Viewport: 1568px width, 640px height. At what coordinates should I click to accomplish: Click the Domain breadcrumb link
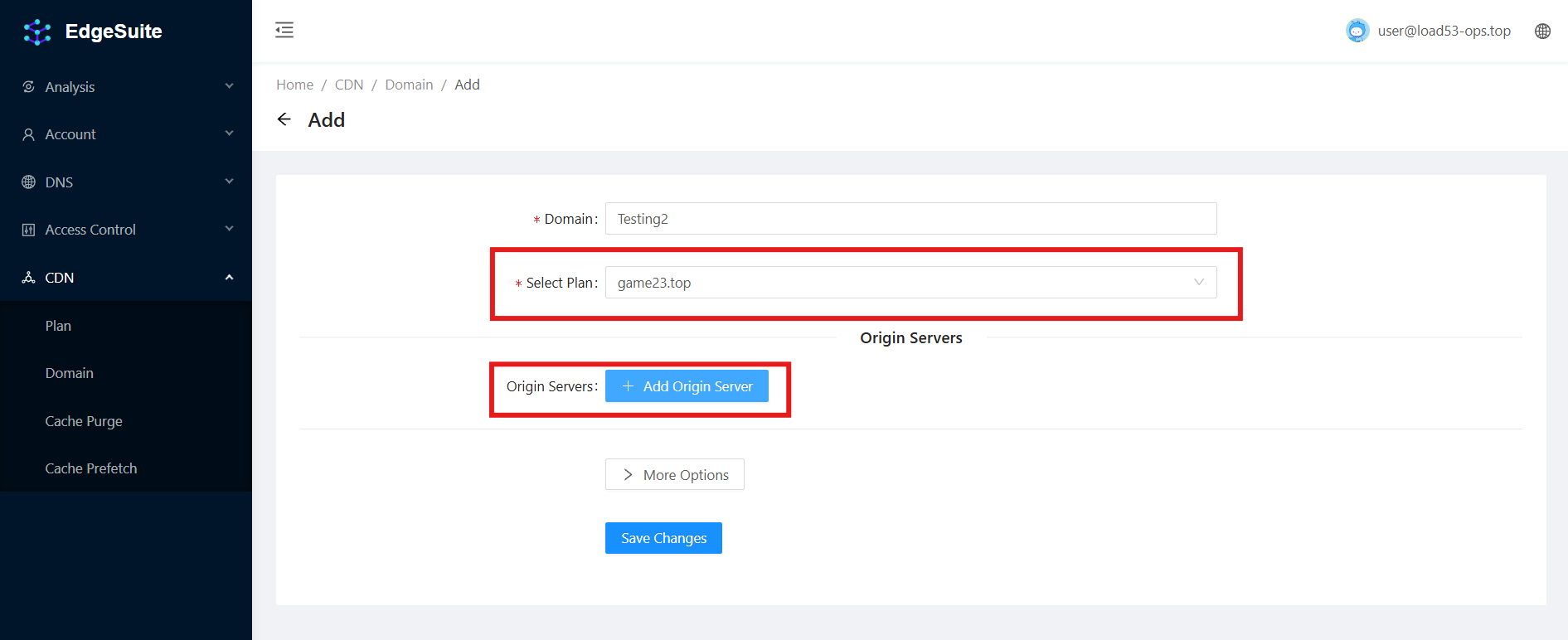409,85
